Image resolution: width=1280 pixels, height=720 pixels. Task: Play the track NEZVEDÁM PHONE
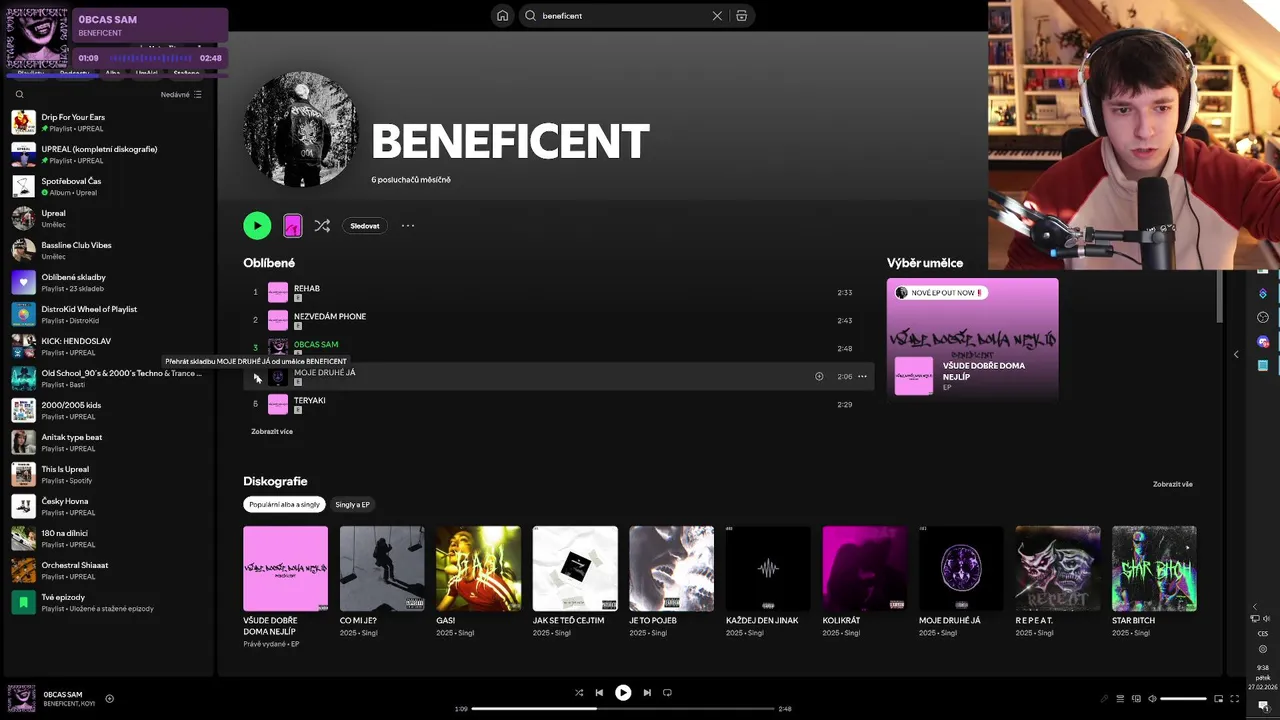pyautogui.click(x=560, y=321)
